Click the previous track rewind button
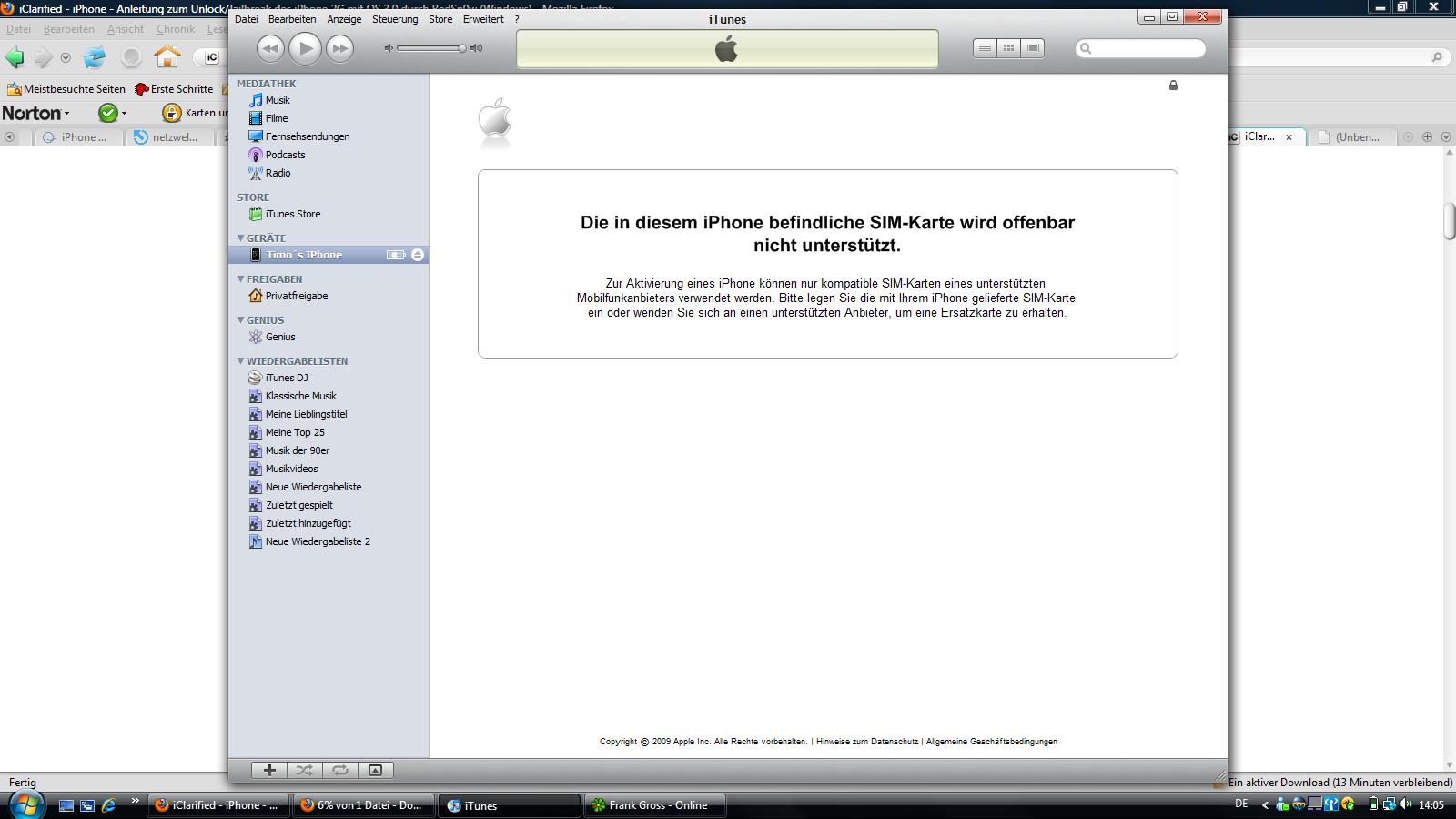The image size is (1456, 819). tap(270, 48)
